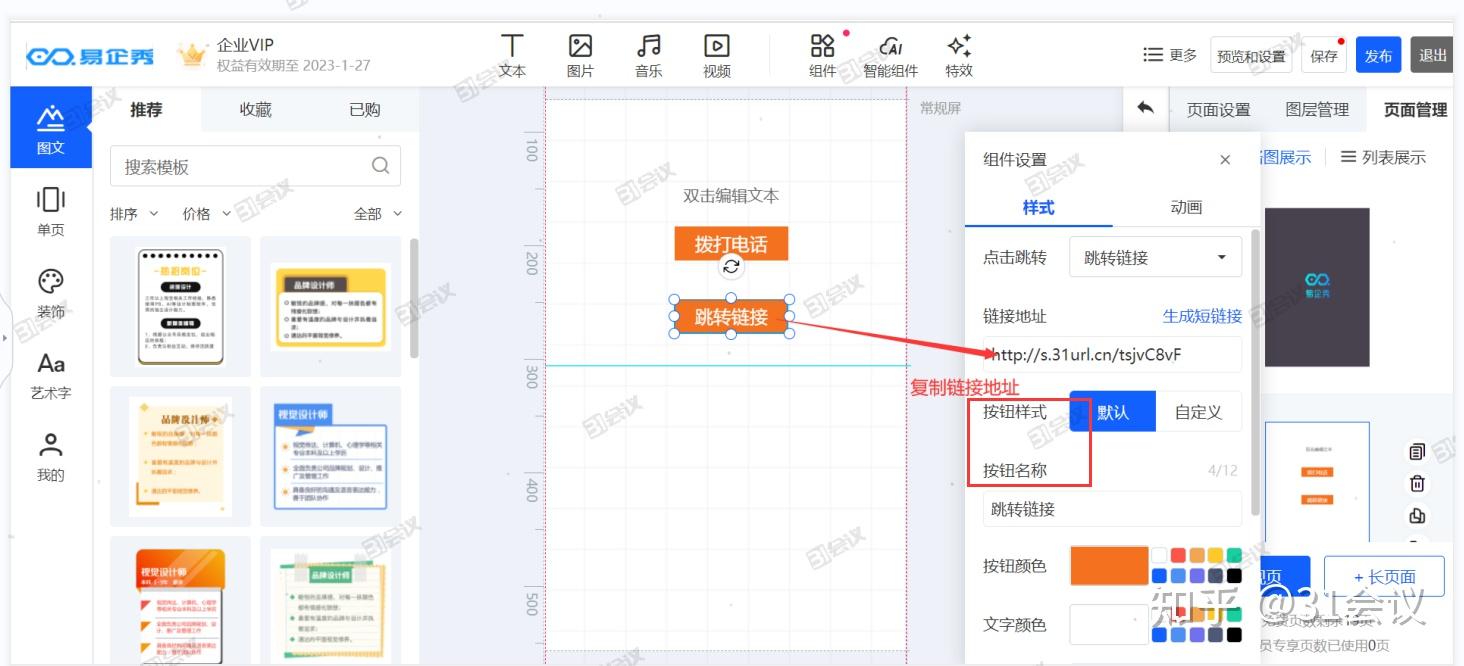
Task: Add music with the 音乐 tool
Action: 648,55
